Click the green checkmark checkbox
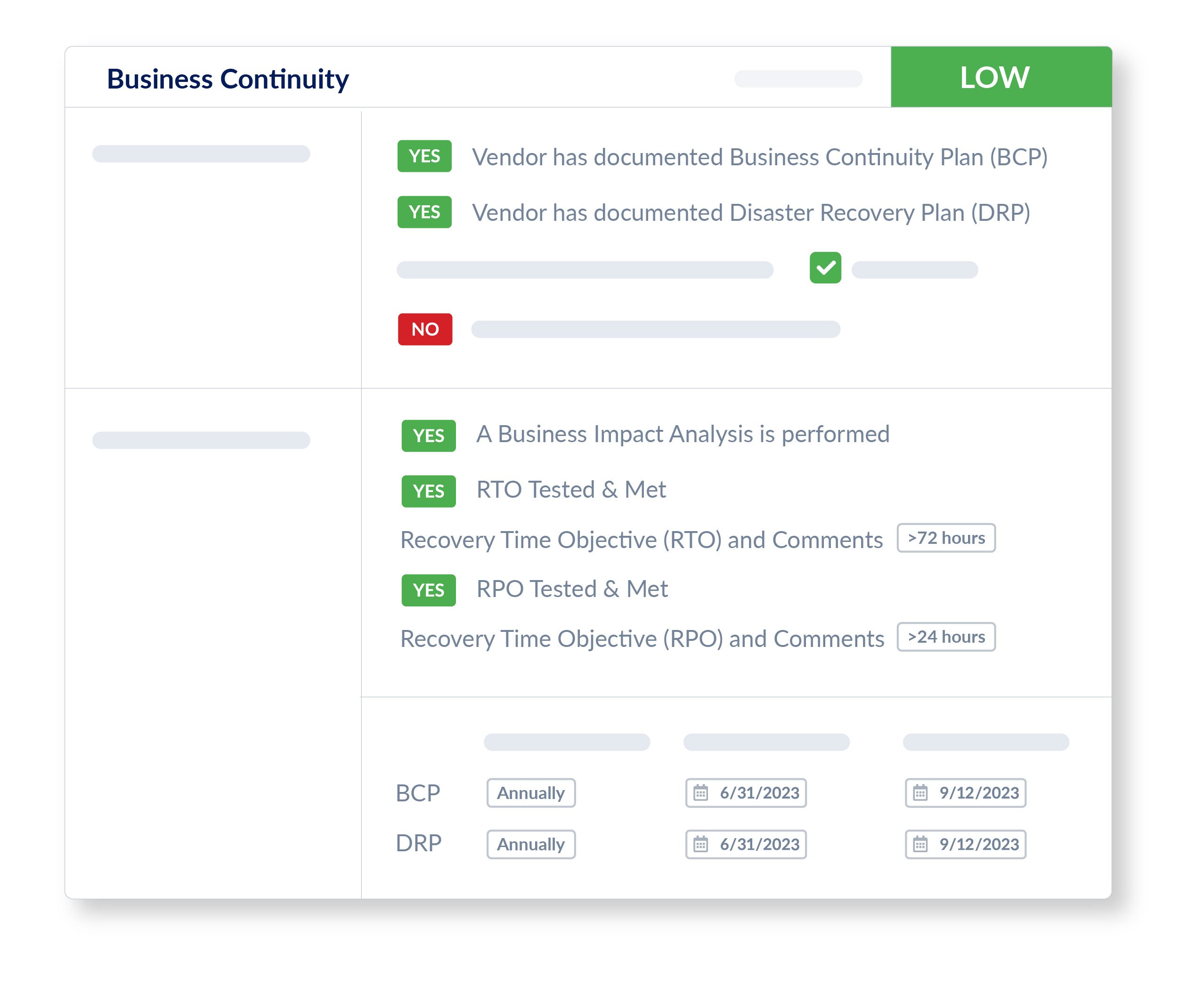 pos(825,268)
